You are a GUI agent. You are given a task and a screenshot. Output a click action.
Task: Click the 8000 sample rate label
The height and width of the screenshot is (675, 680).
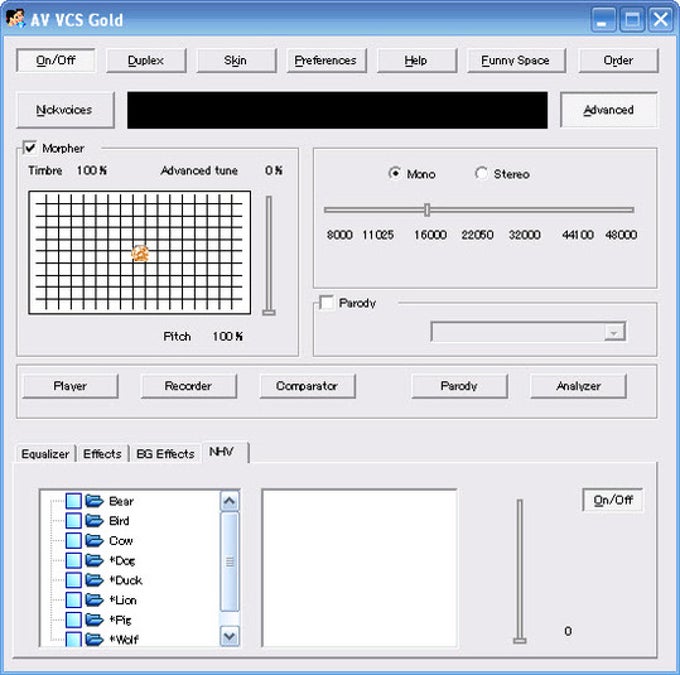pos(340,235)
